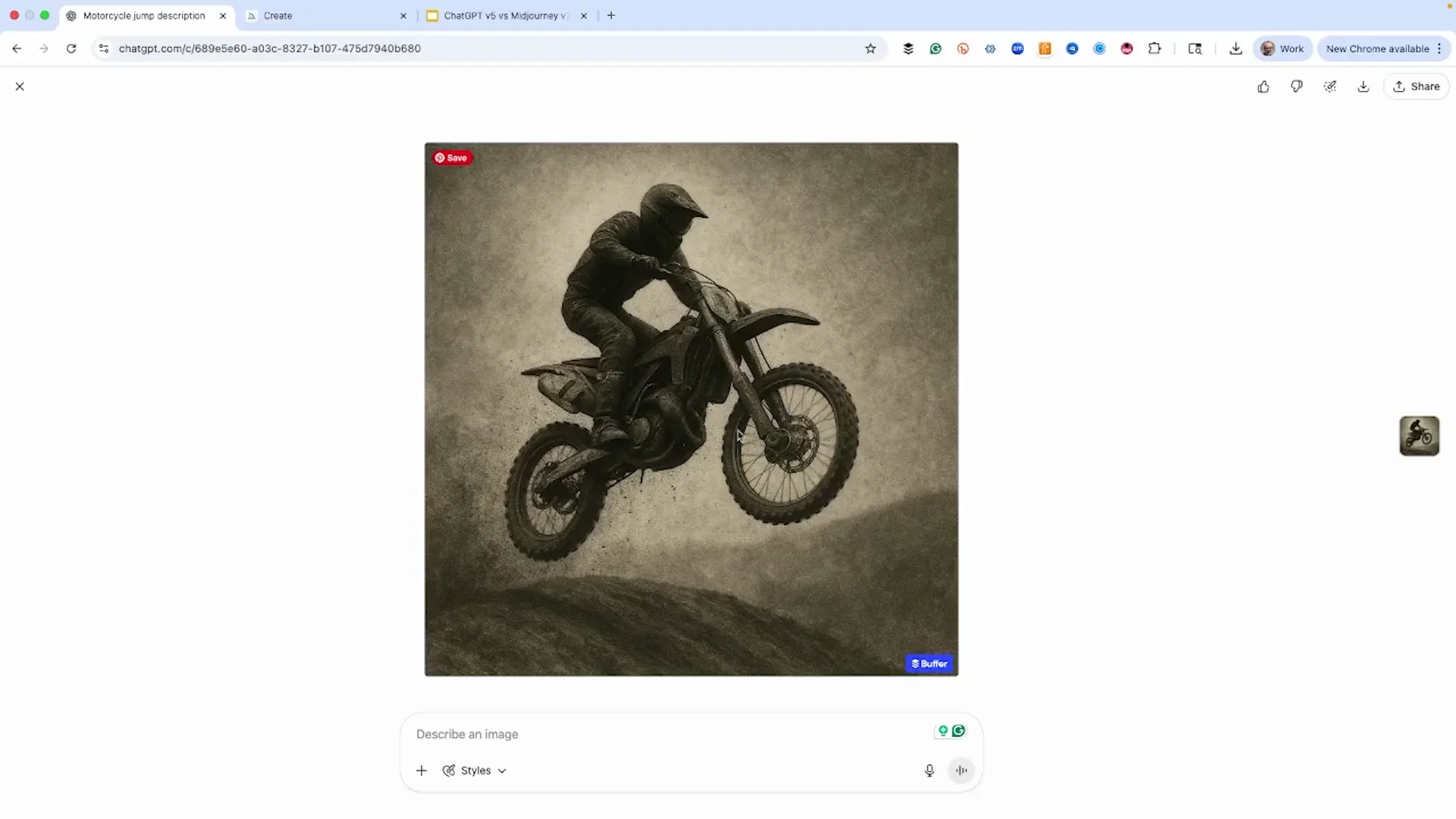Image resolution: width=1456 pixels, height=819 pixels.
Task: Open the Chrome three-dot update menu
Action: (x=1439, y=48)
